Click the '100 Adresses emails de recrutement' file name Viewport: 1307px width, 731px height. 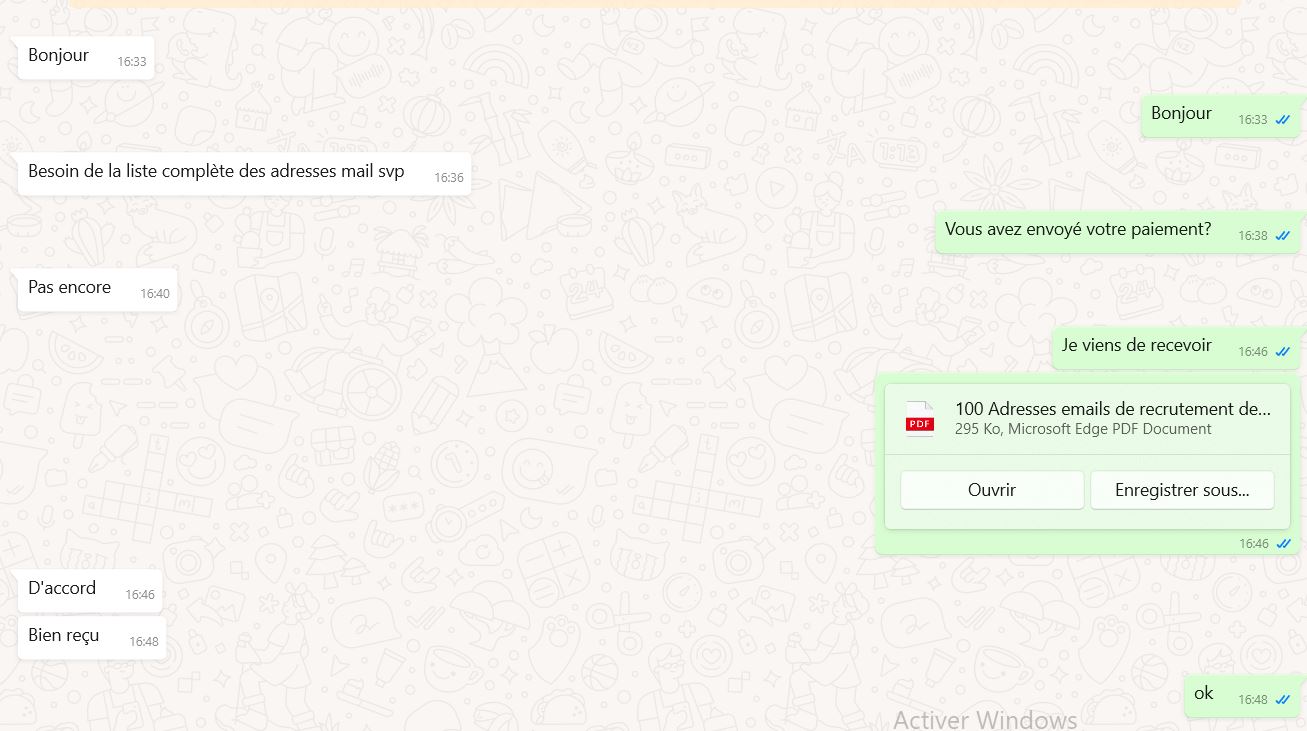pyautogui.click(x=1112, y=408)
